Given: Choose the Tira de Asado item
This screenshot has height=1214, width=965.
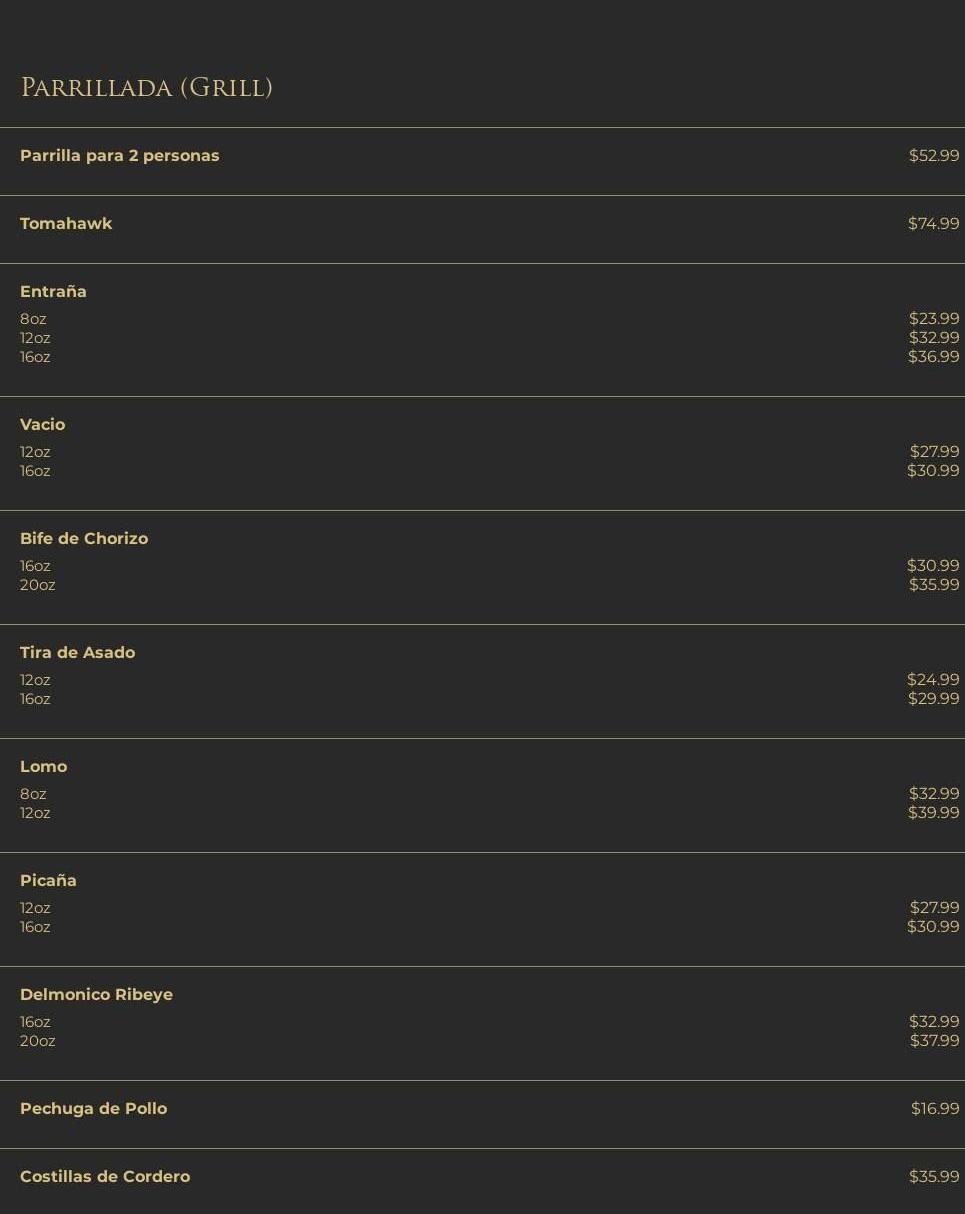Looking at the screenshot, I should (77, 653).
